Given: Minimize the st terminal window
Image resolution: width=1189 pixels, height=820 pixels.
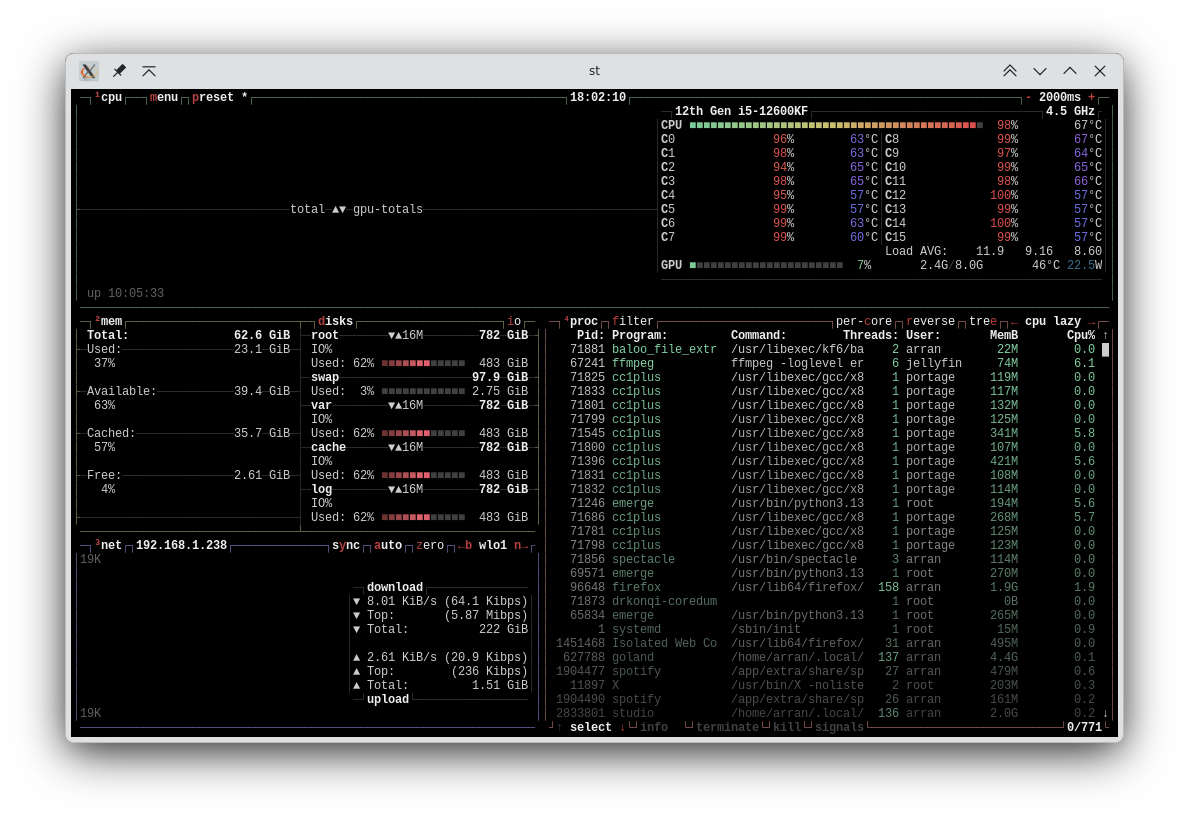Looking at the screenshot, I should 1040,71.
